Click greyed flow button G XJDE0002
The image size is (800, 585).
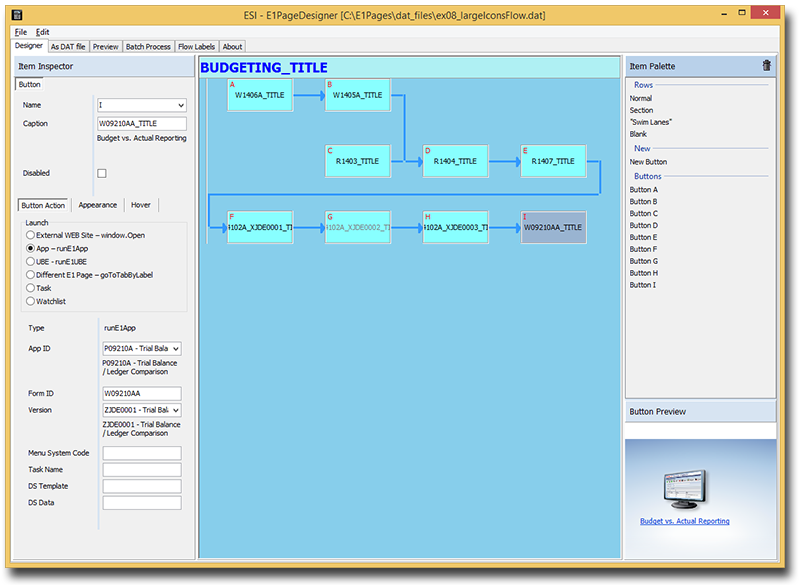(358, 227)
